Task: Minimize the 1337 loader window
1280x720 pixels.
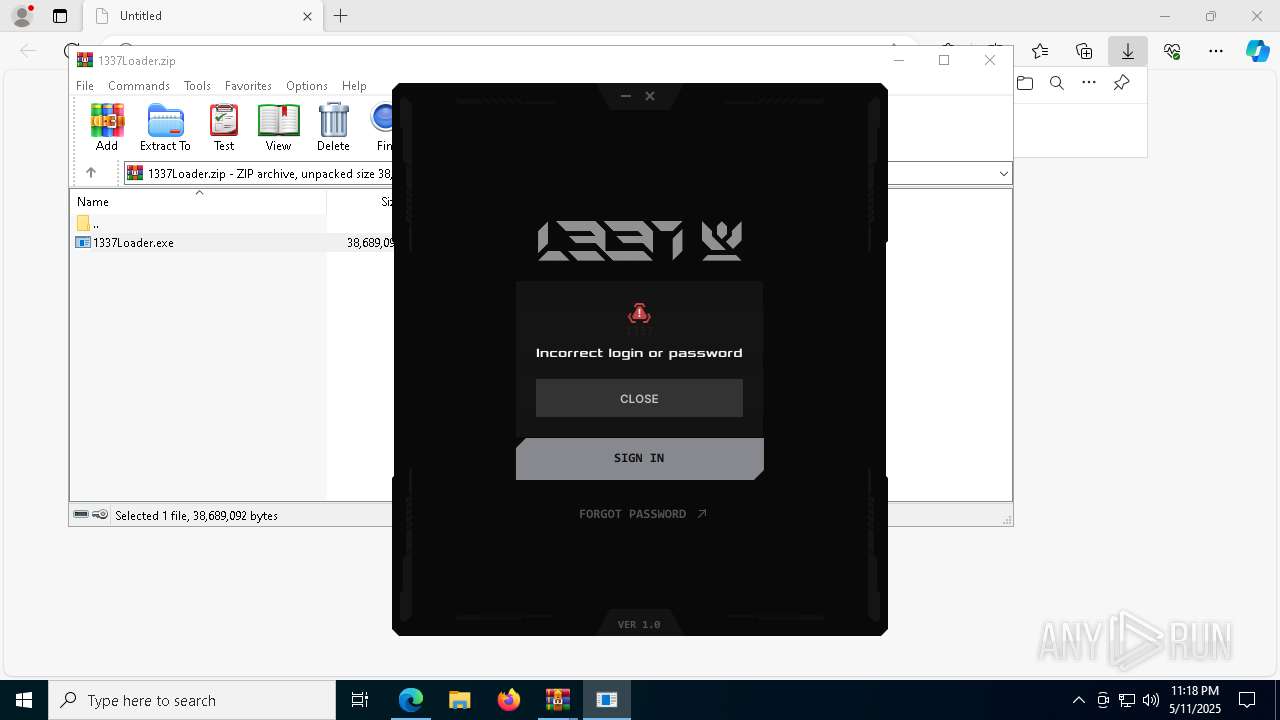Action: 626,96
